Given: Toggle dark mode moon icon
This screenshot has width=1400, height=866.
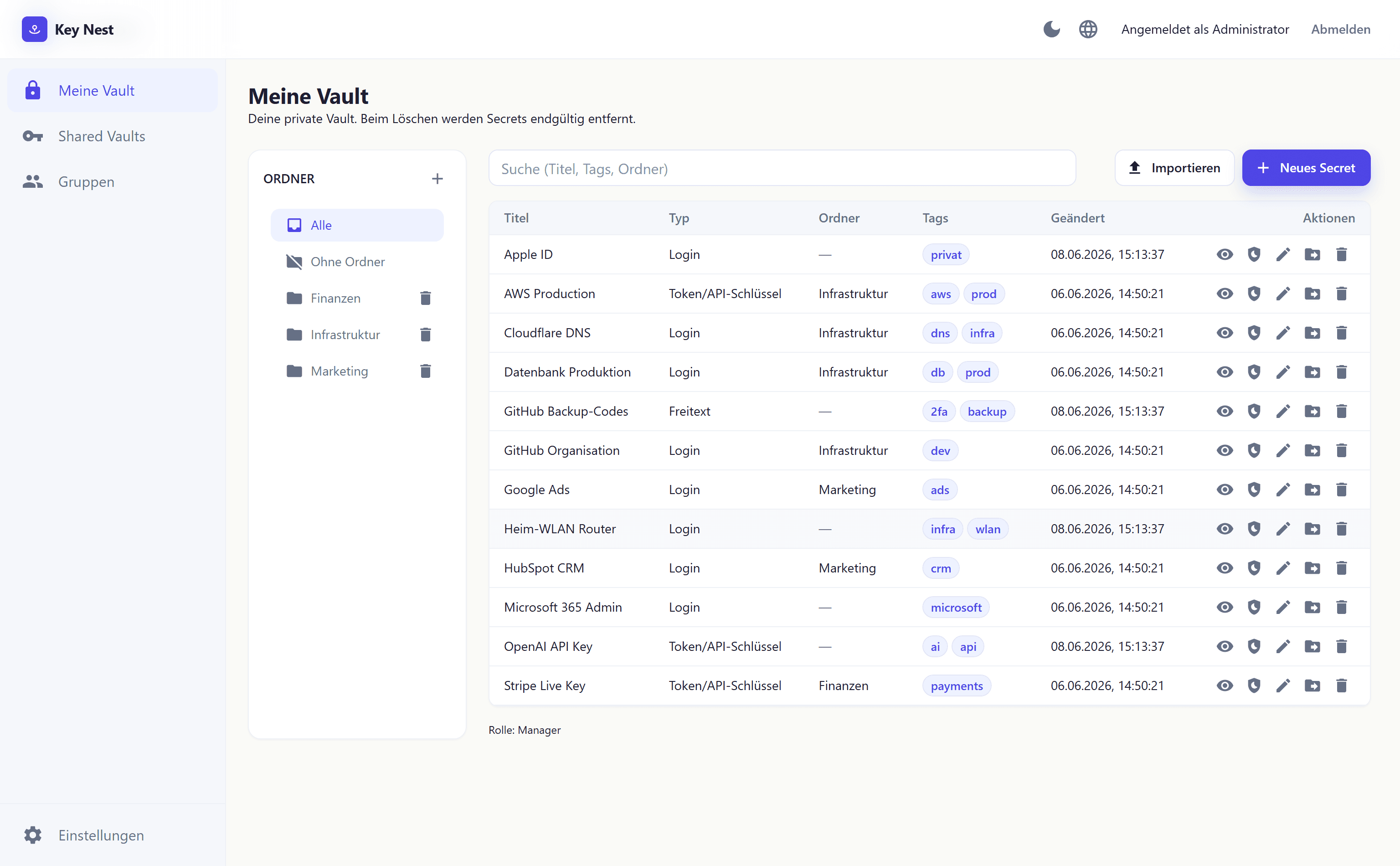Looking at the screenshot, I should (x=1051, y=29).
